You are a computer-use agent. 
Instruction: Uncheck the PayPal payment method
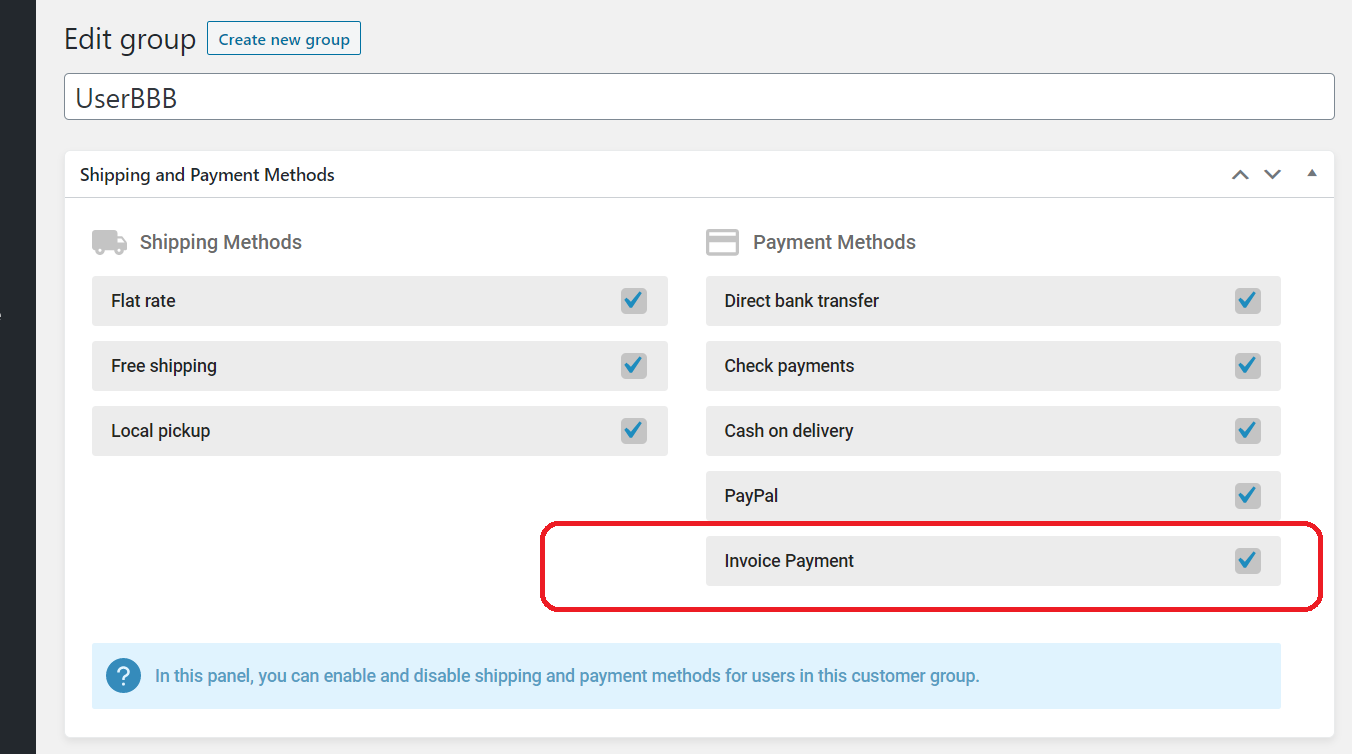[1247, 496]
